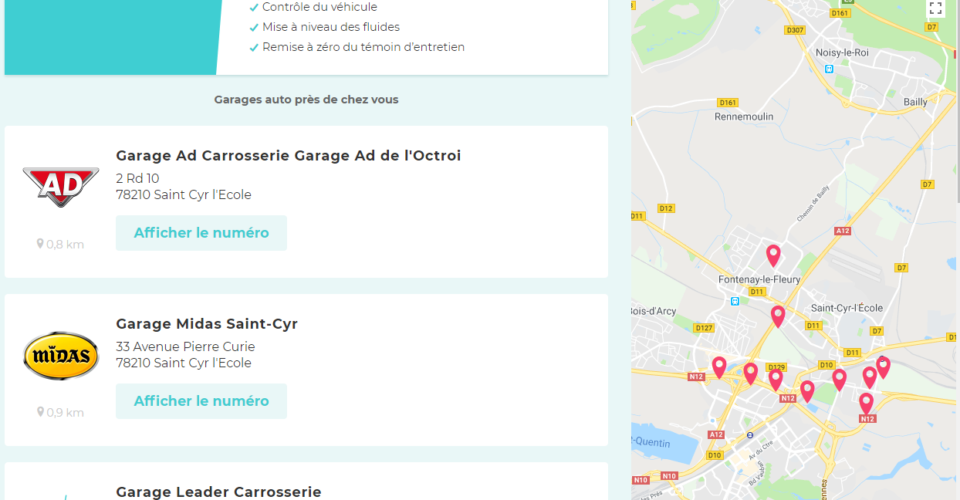Click the leftmost pin in the lower row of map pins

coord(719,367)
